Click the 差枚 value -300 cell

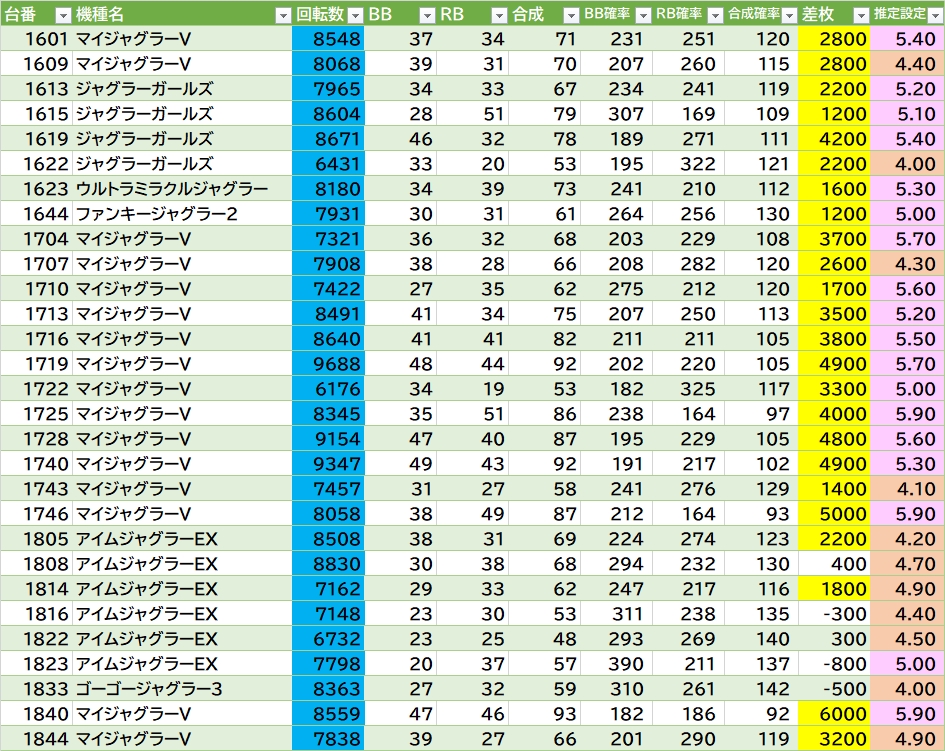834,614
